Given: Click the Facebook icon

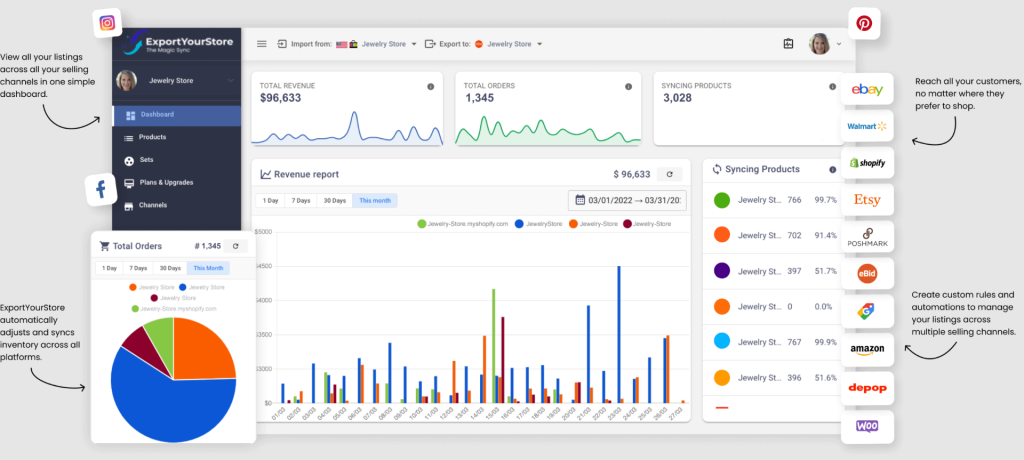Looking at the screenshot, I should [x=101, y=190].
